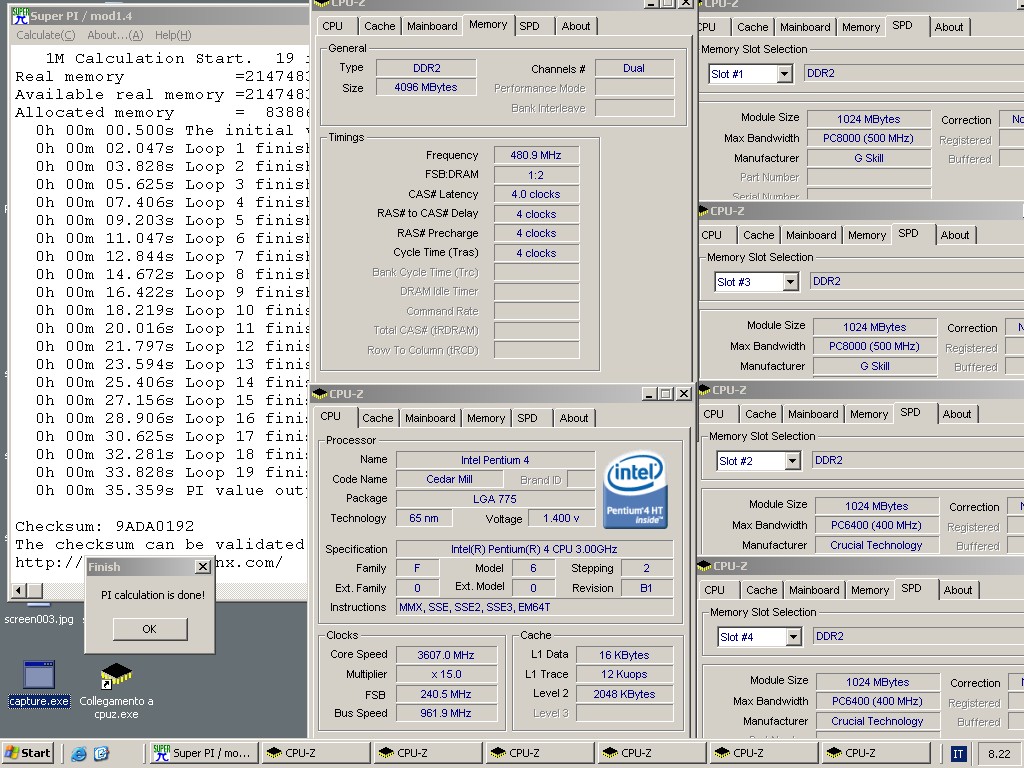This screenshot has height=768, width=1024.
Task: Open the Calculate menu in Super PI
Action: [46, 35]
